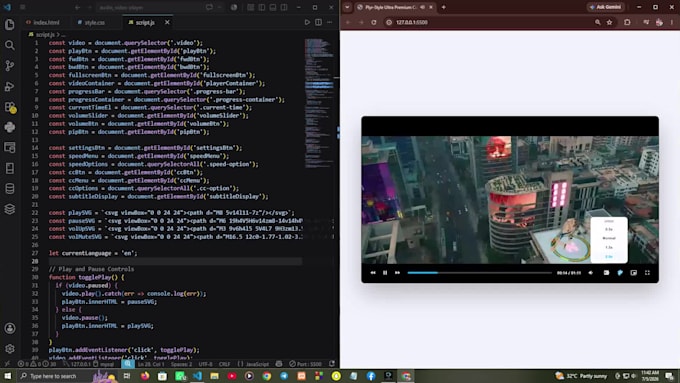Enter fullscreen on the video player
Image resolution: width=680 pixels, height=383 pixels.
coord(647,273)
